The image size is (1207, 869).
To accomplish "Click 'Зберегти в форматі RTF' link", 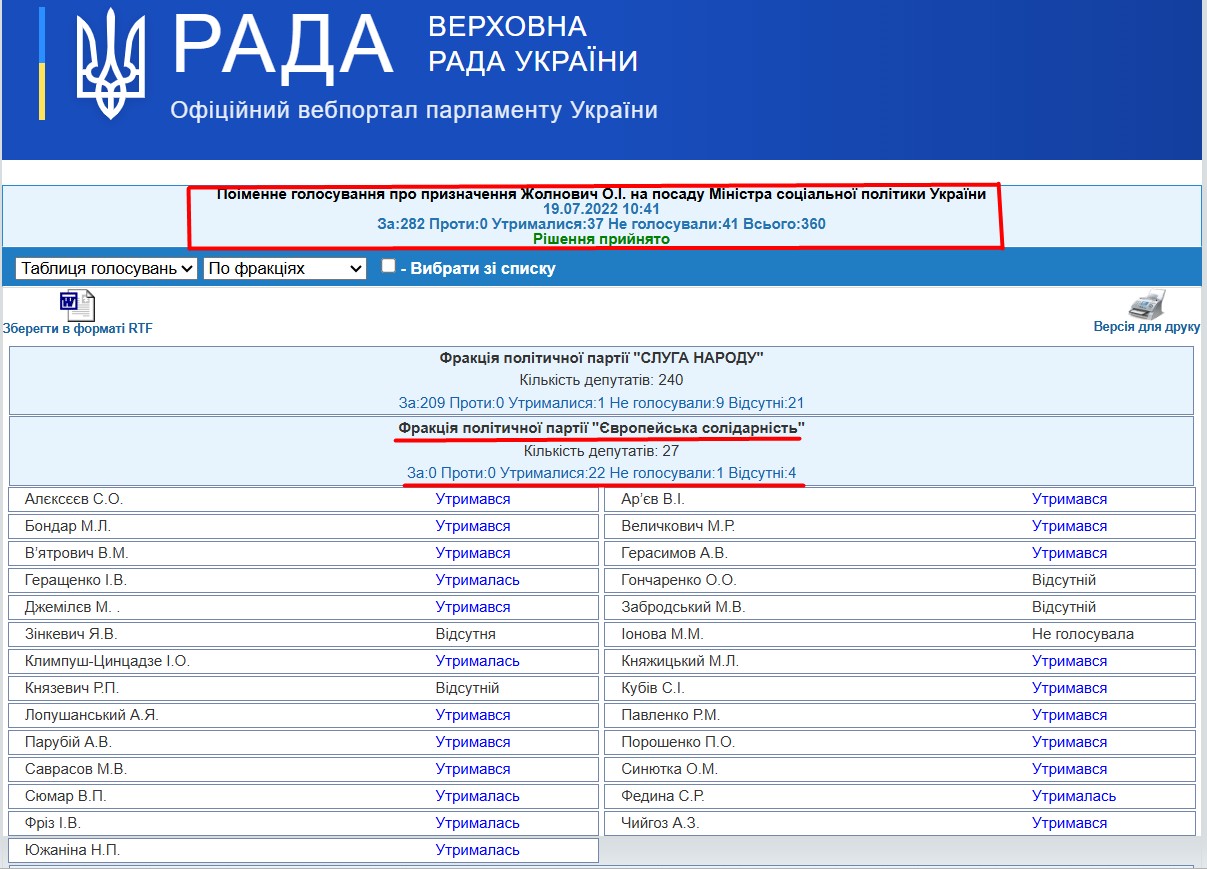I will click(x=78, y=329).
